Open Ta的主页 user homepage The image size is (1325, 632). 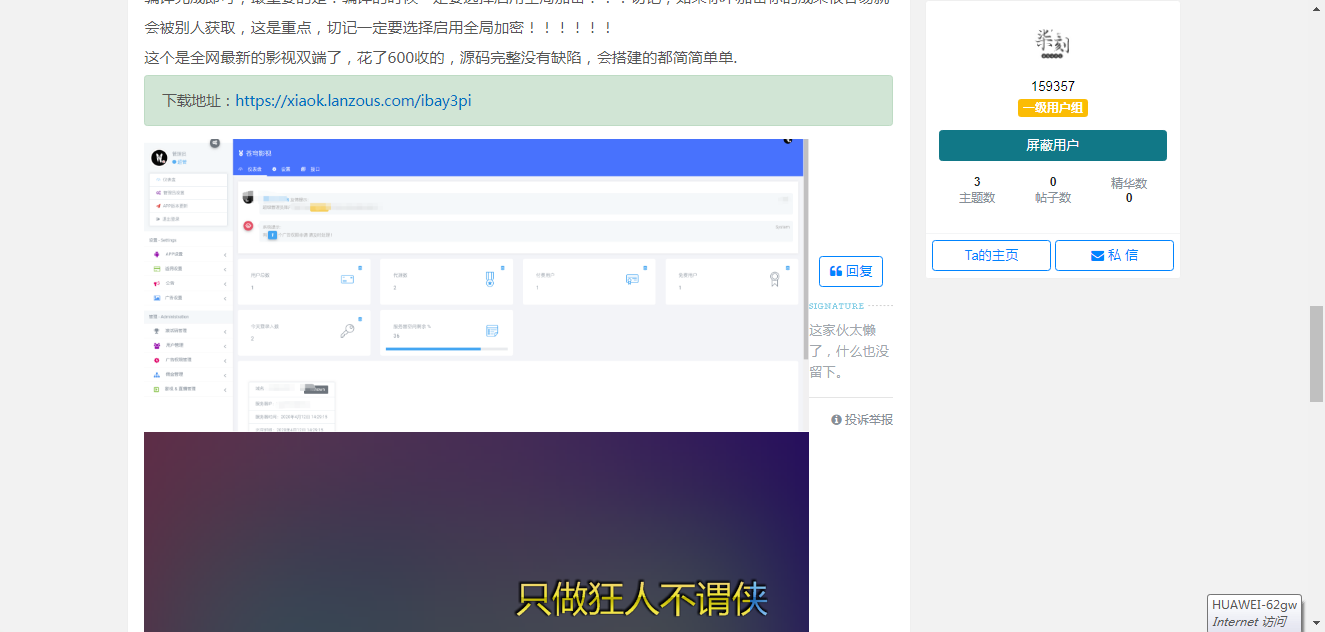[x=991, y=255]
